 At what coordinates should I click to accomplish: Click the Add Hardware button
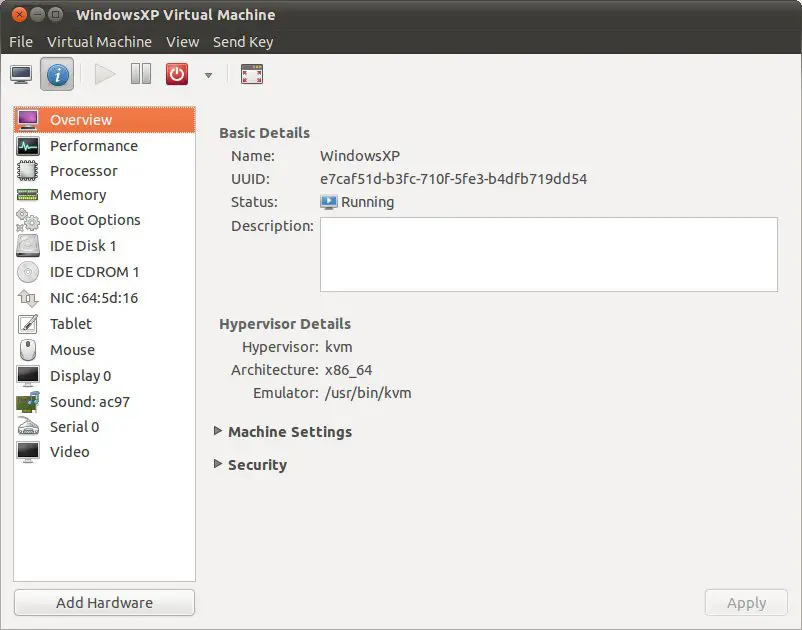click(104, 603)
